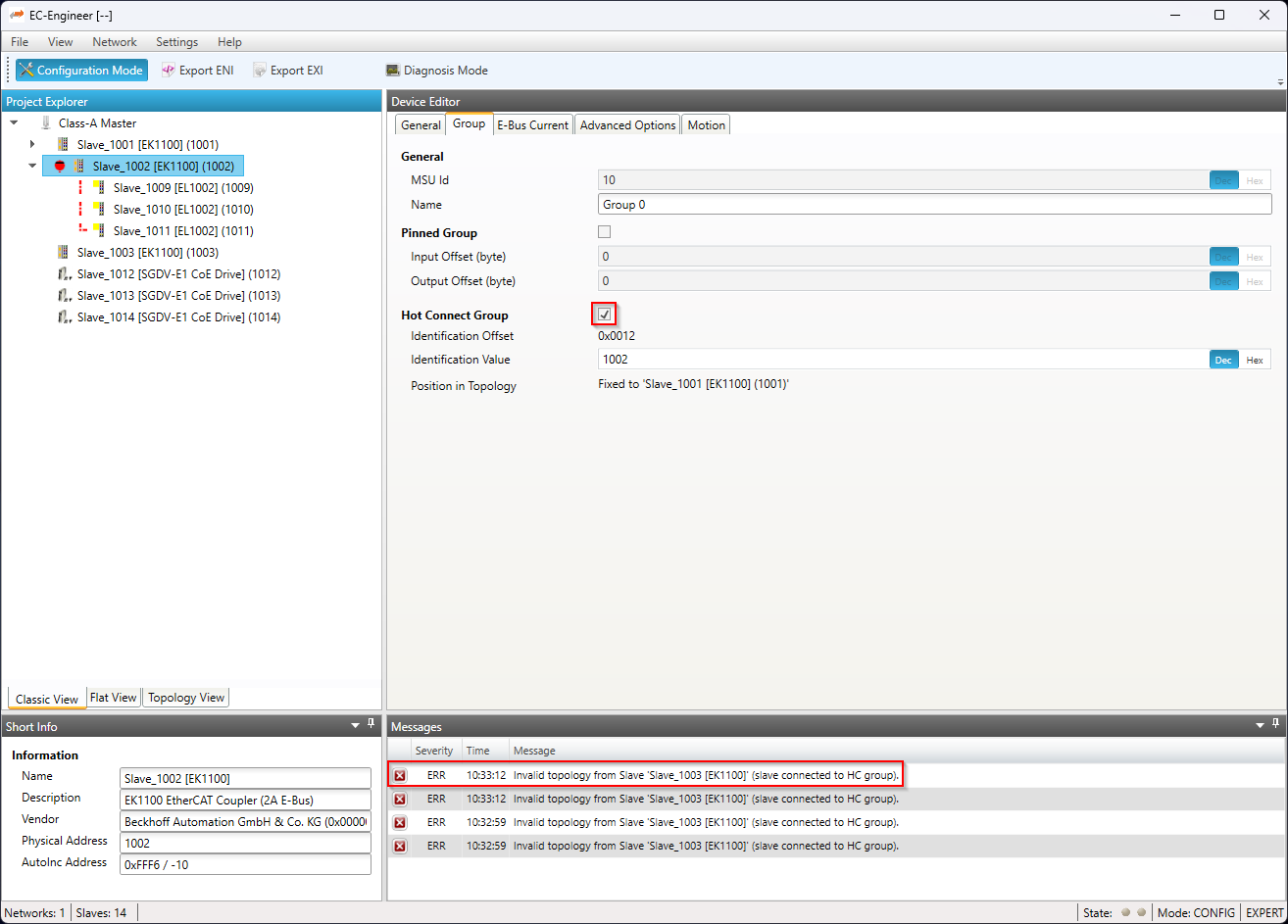Viewport: 1288px width, 924px height.
Task: Switch to the Topology View tab
Action: coord(186,698)
